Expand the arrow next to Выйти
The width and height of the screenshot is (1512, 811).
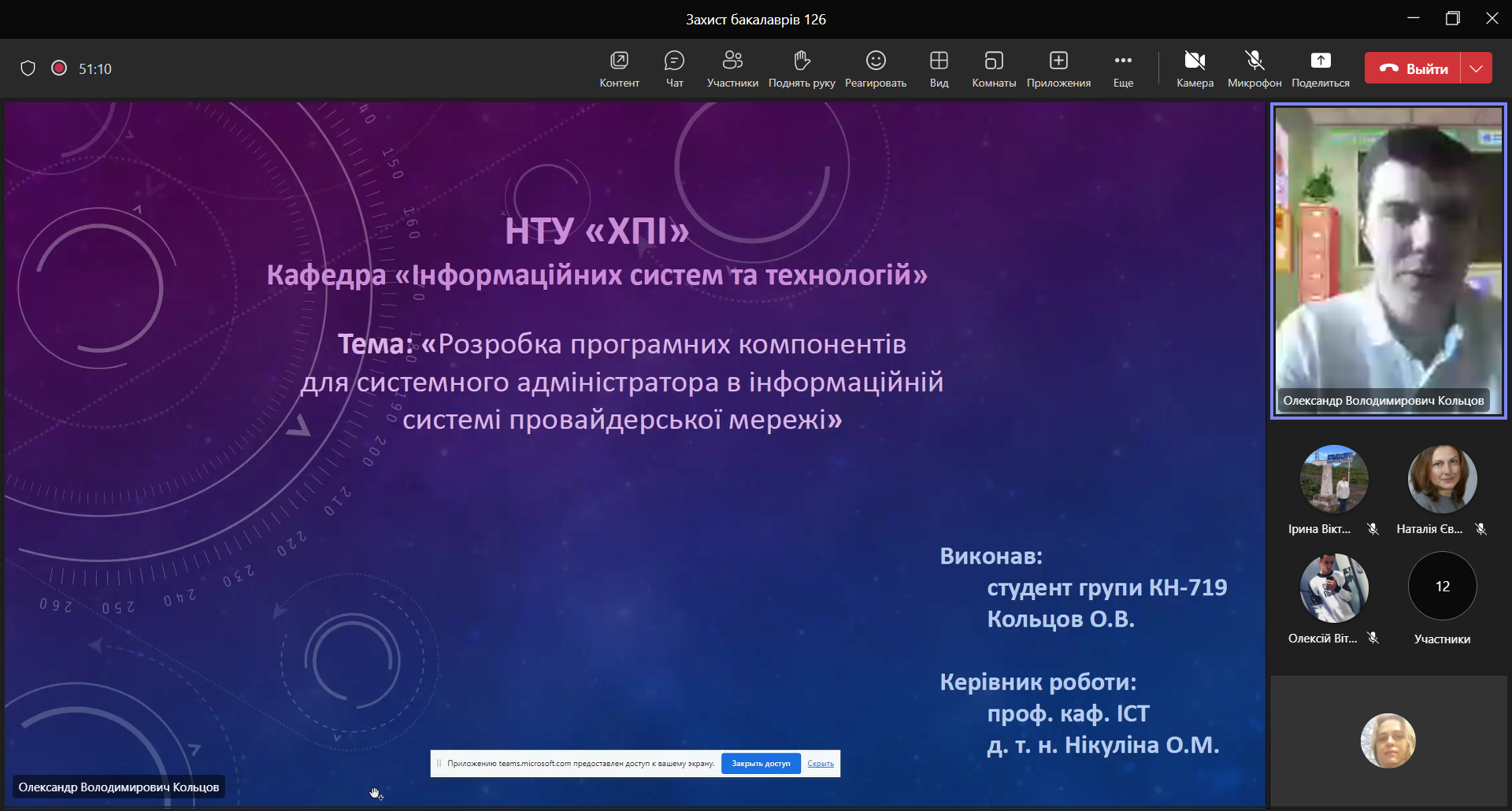[1477, 69]
